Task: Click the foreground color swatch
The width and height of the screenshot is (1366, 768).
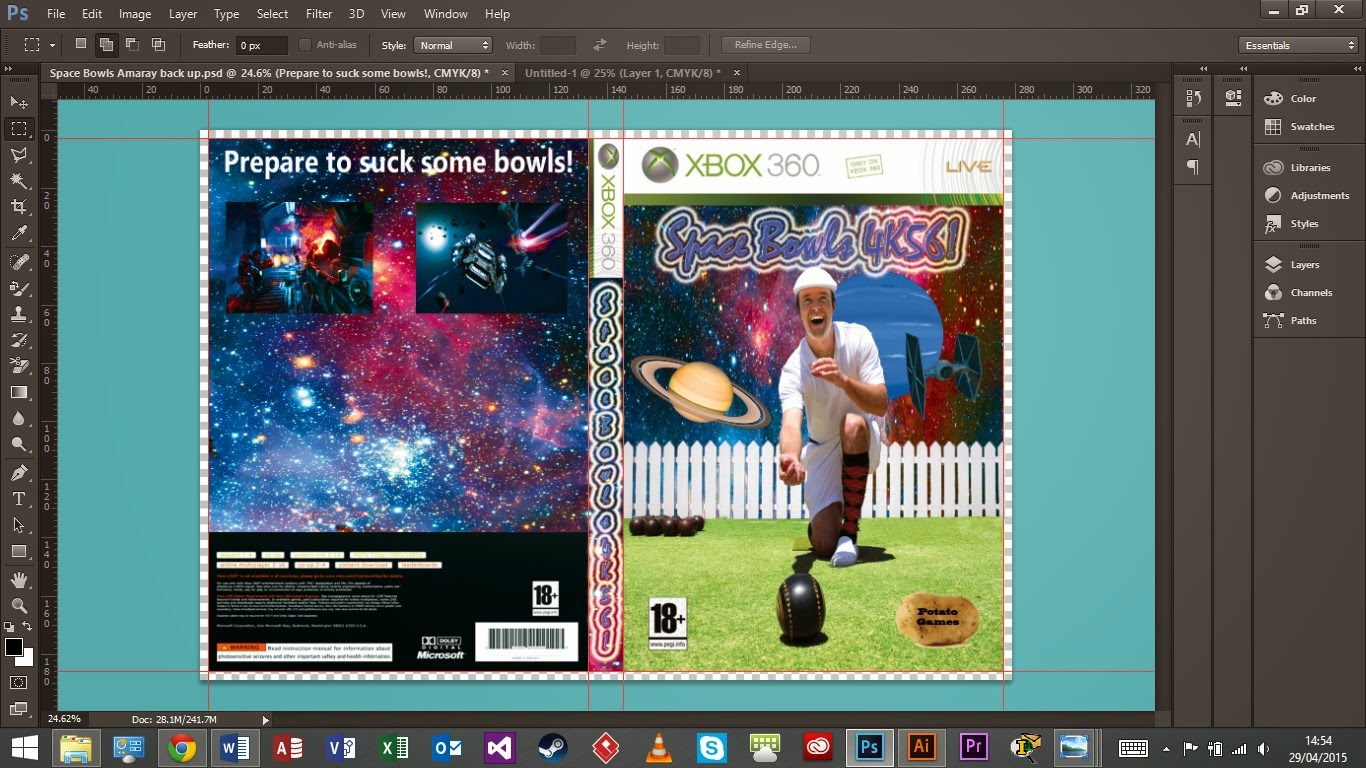Action: [x=12, y=646]
